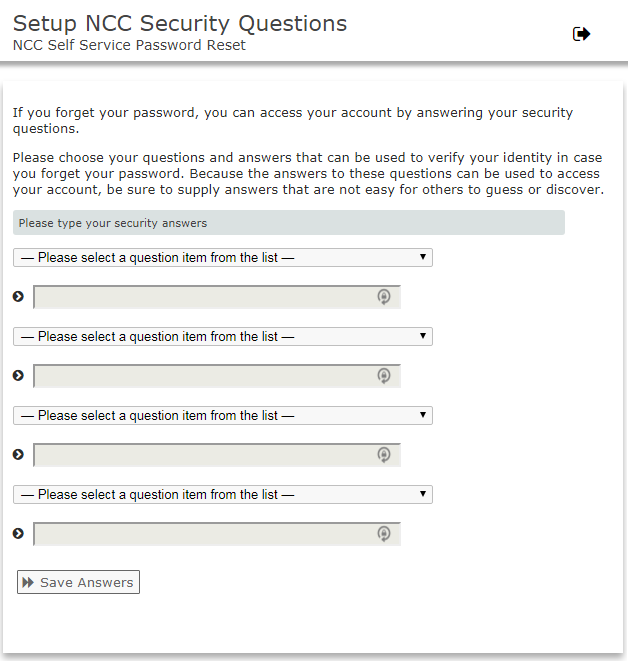Open the third security question dropdown

(222, 416)
